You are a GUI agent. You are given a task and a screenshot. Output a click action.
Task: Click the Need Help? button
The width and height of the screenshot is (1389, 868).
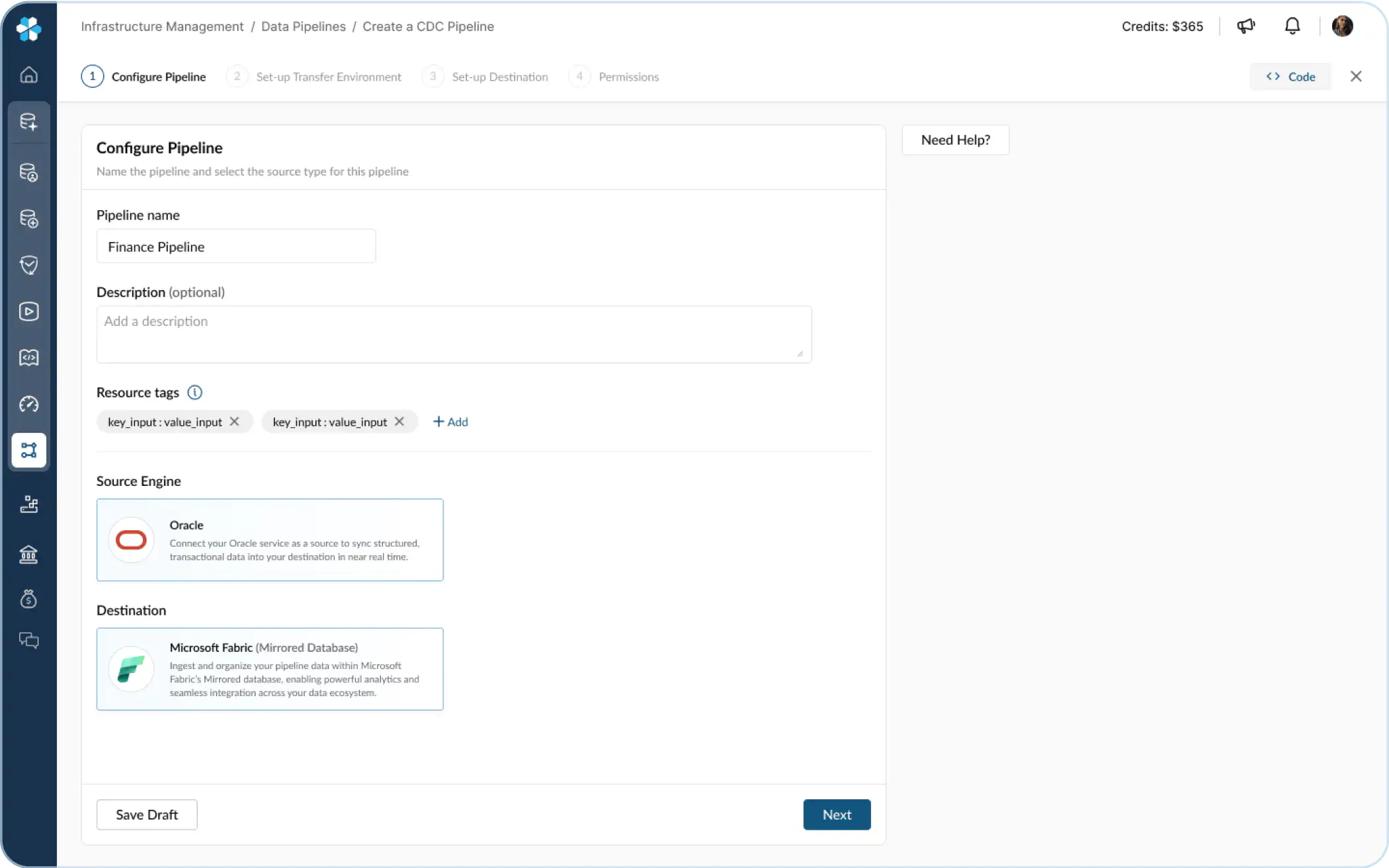(x=956, y=140)
